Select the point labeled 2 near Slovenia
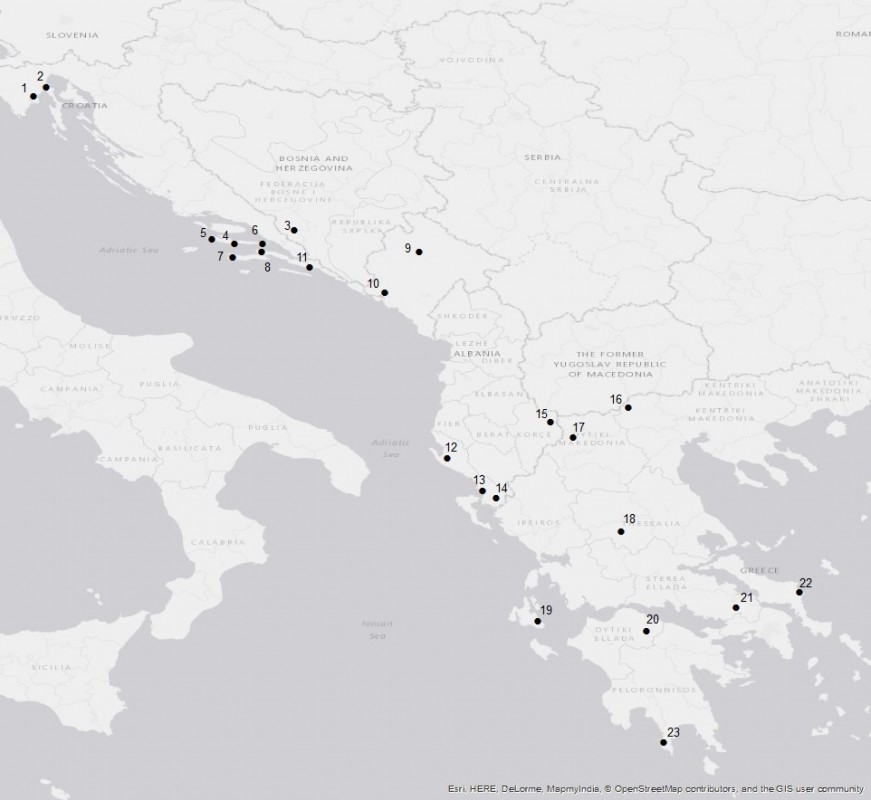 (x=46, y=87)
